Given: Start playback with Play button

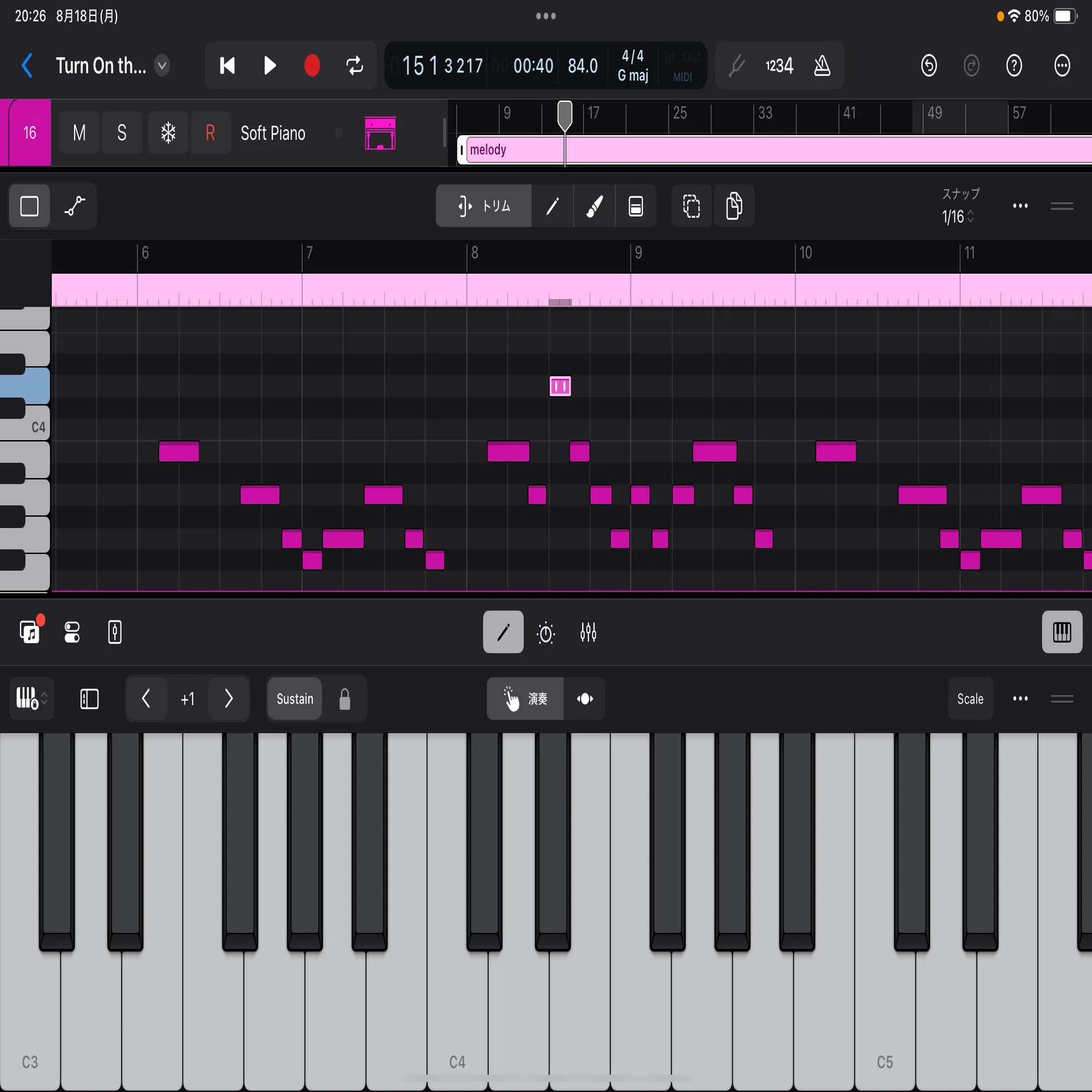Looking at the screenshot, I should [x=270, y=65].
